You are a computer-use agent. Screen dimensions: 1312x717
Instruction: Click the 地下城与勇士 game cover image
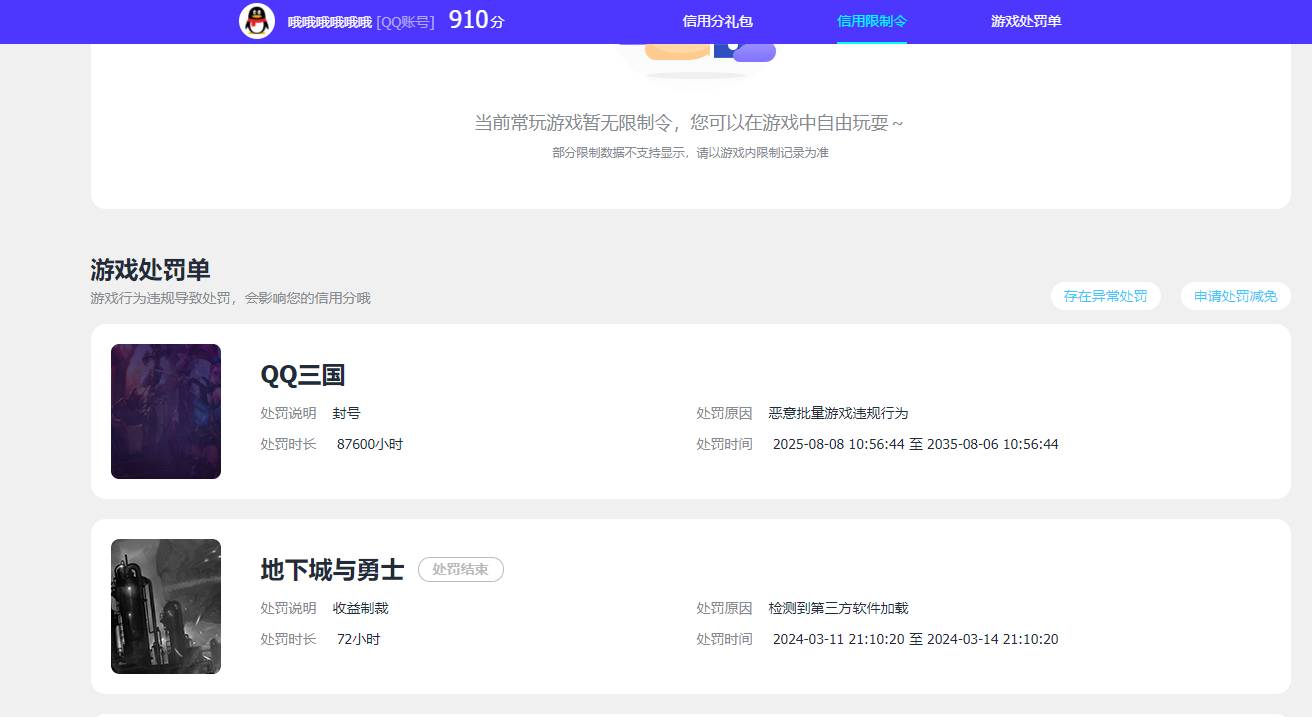click(165, 606)
